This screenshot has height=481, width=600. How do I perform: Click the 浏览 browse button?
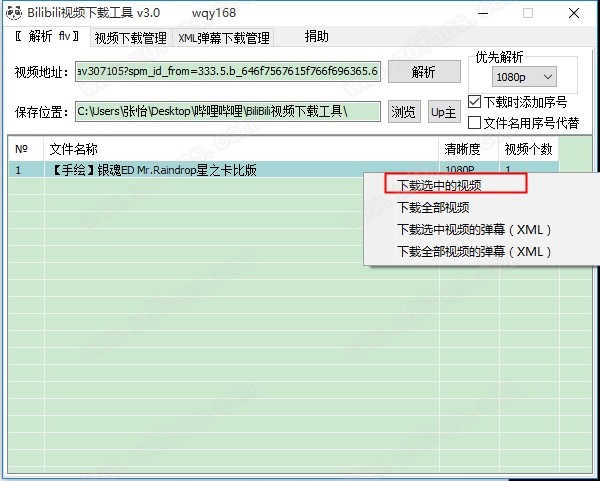click(404, 112)
